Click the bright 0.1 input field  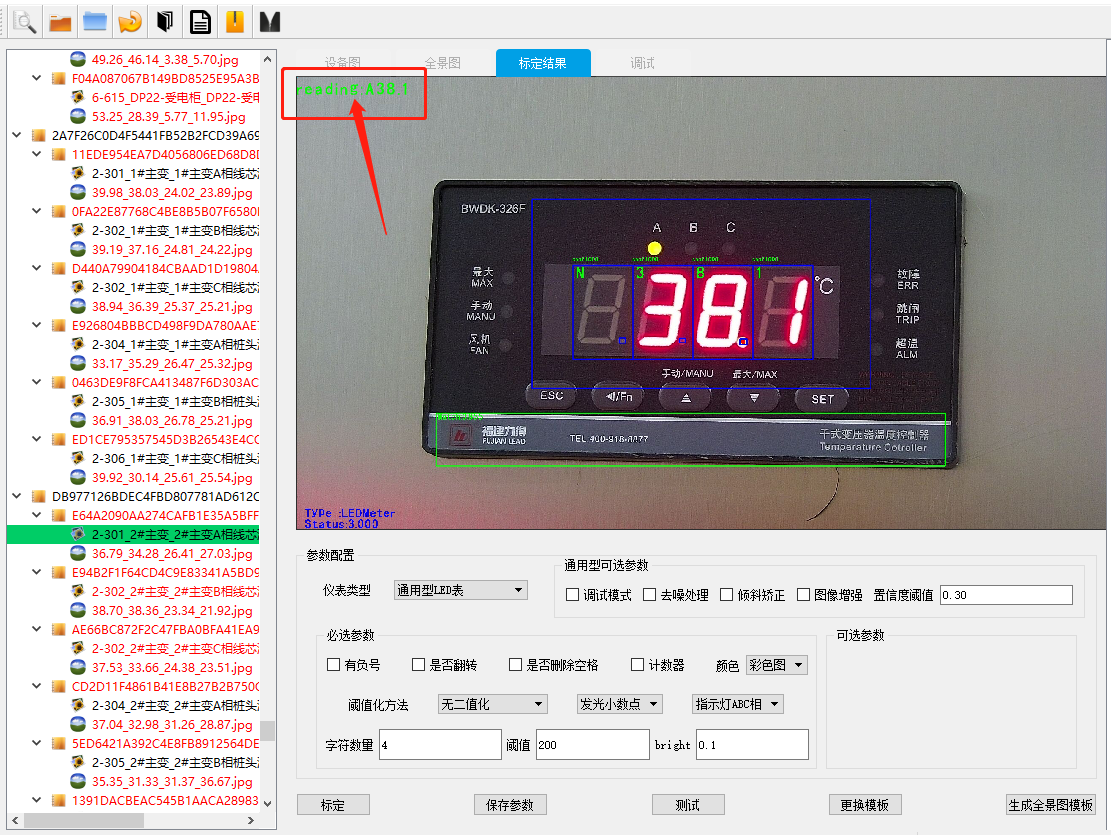coord(752,745)
